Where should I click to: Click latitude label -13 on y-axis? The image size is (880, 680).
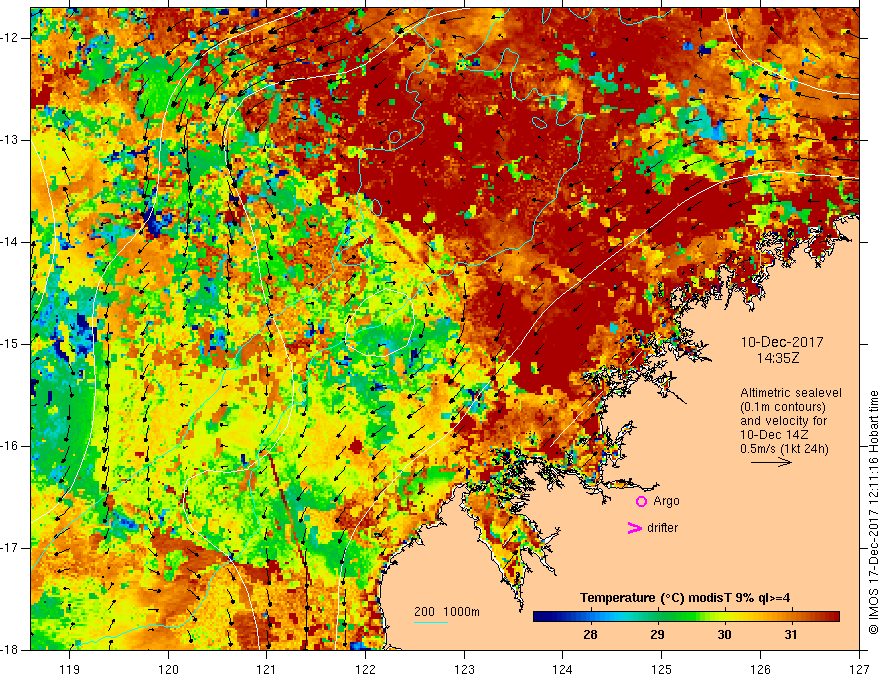[9, 140]
